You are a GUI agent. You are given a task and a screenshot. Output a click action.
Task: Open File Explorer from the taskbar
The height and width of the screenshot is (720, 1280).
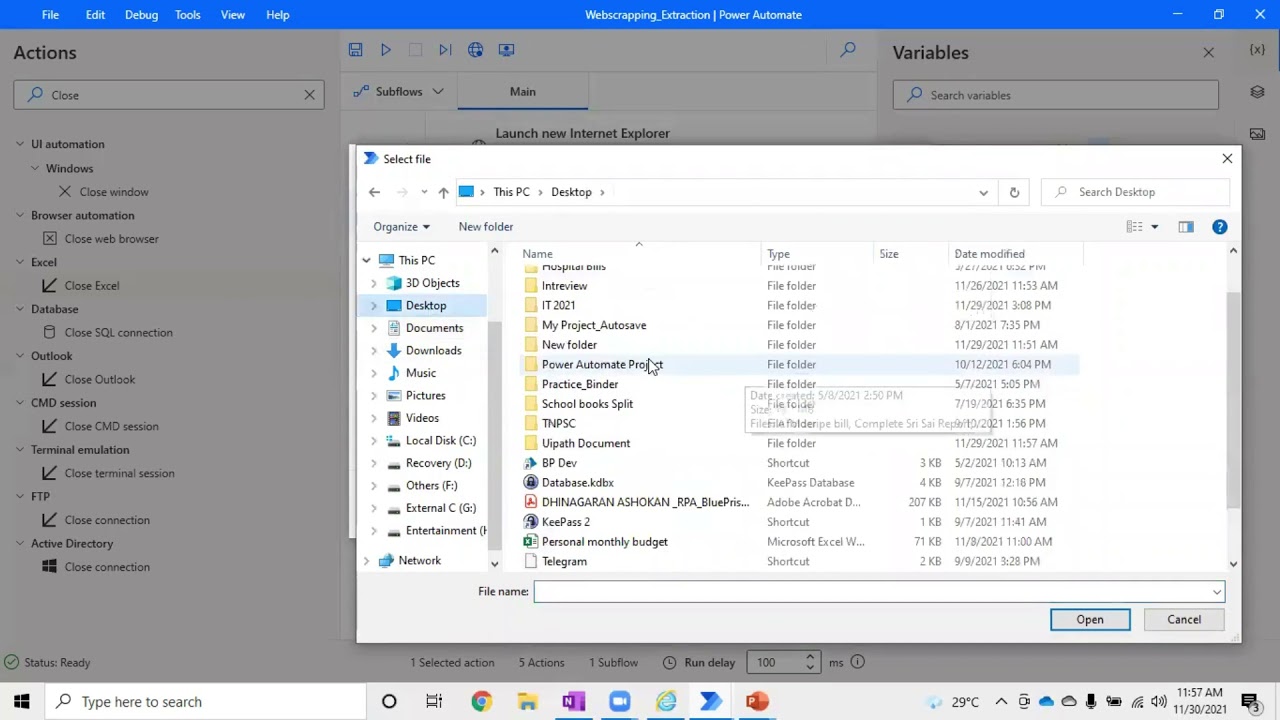coord(527,702)
